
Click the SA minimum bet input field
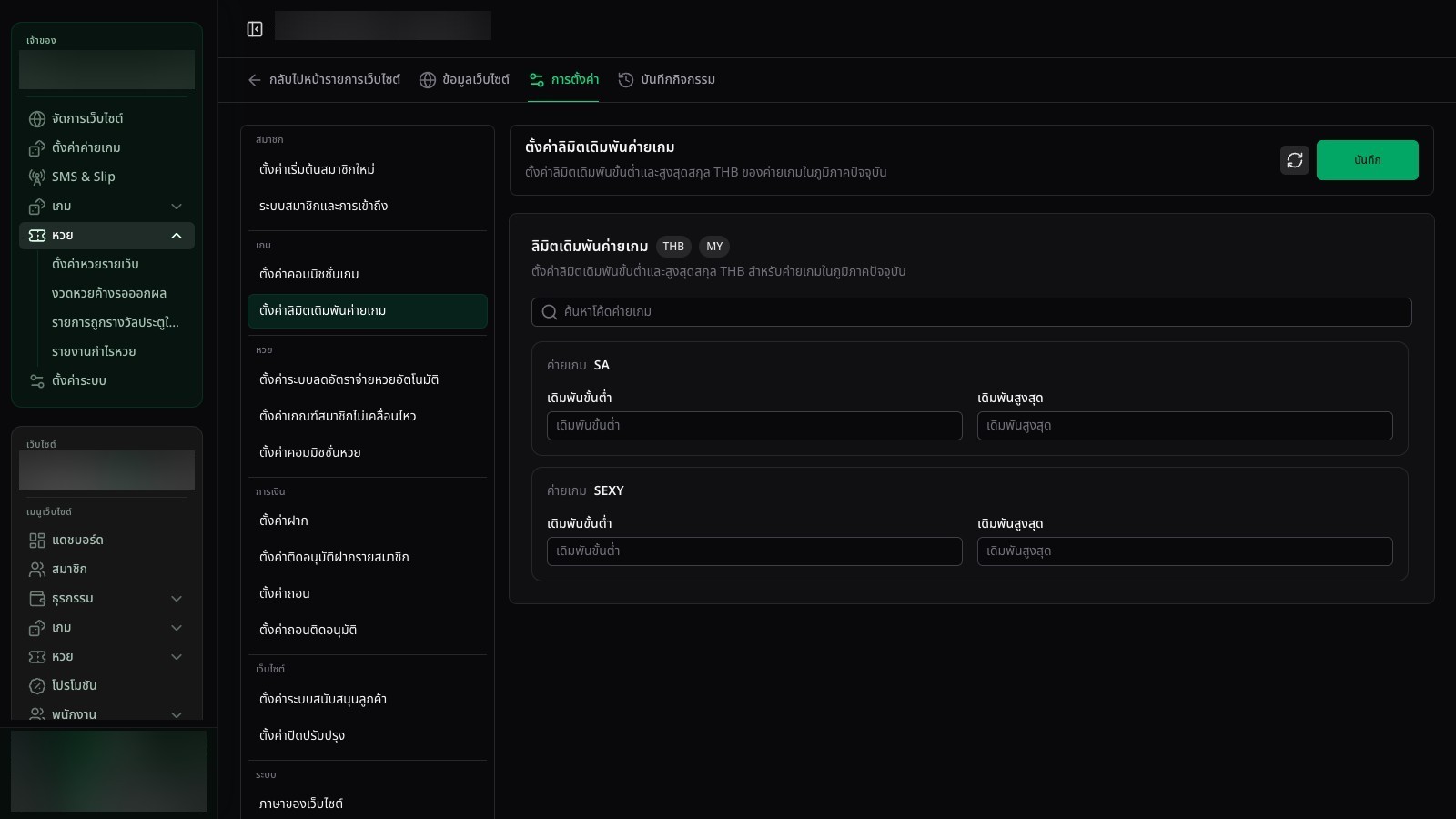754,426
